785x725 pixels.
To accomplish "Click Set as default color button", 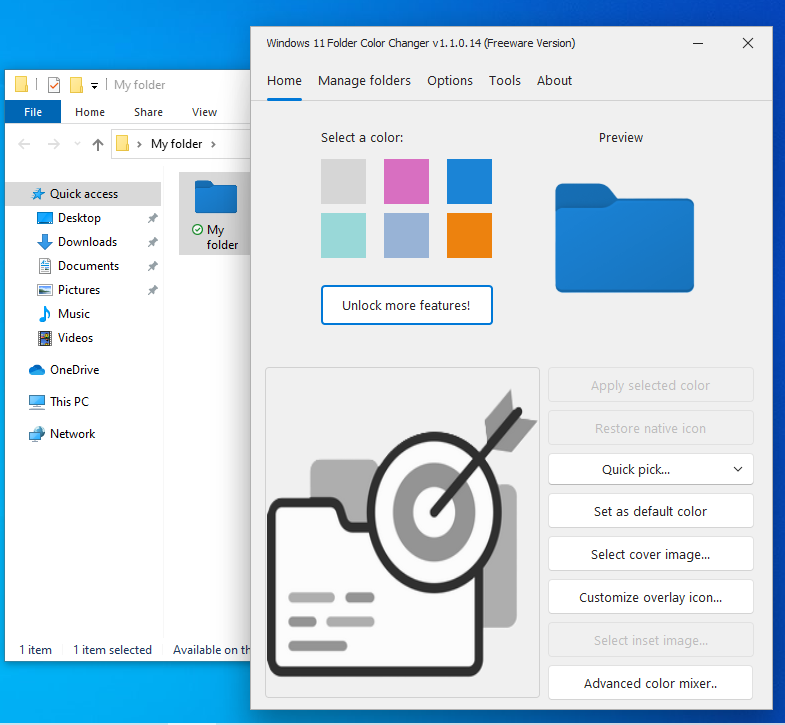I will 650,511.
